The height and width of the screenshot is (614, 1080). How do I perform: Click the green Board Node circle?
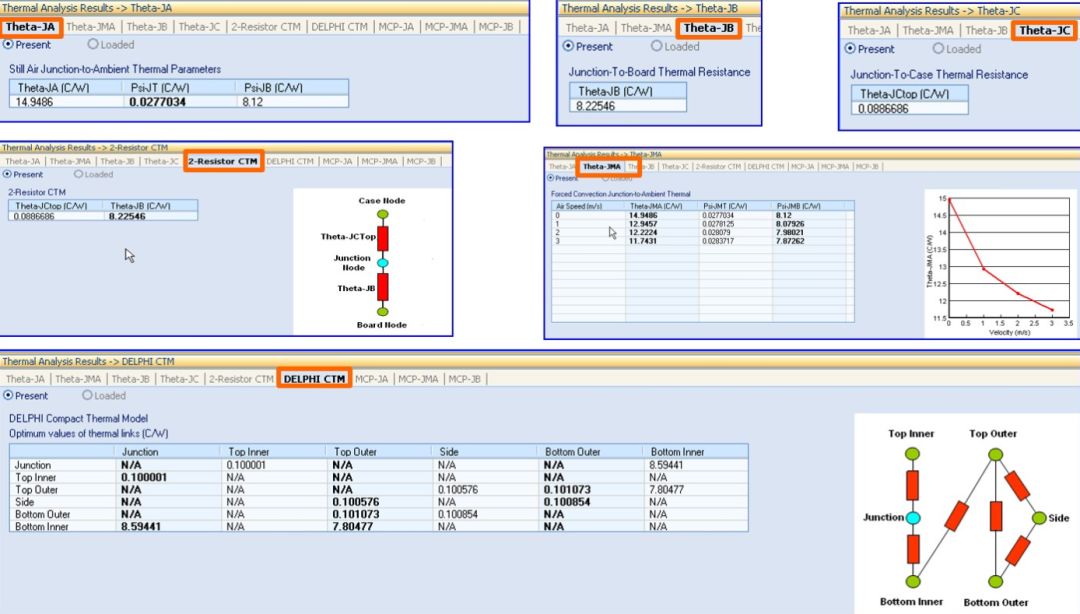click(x=382, y=312)
